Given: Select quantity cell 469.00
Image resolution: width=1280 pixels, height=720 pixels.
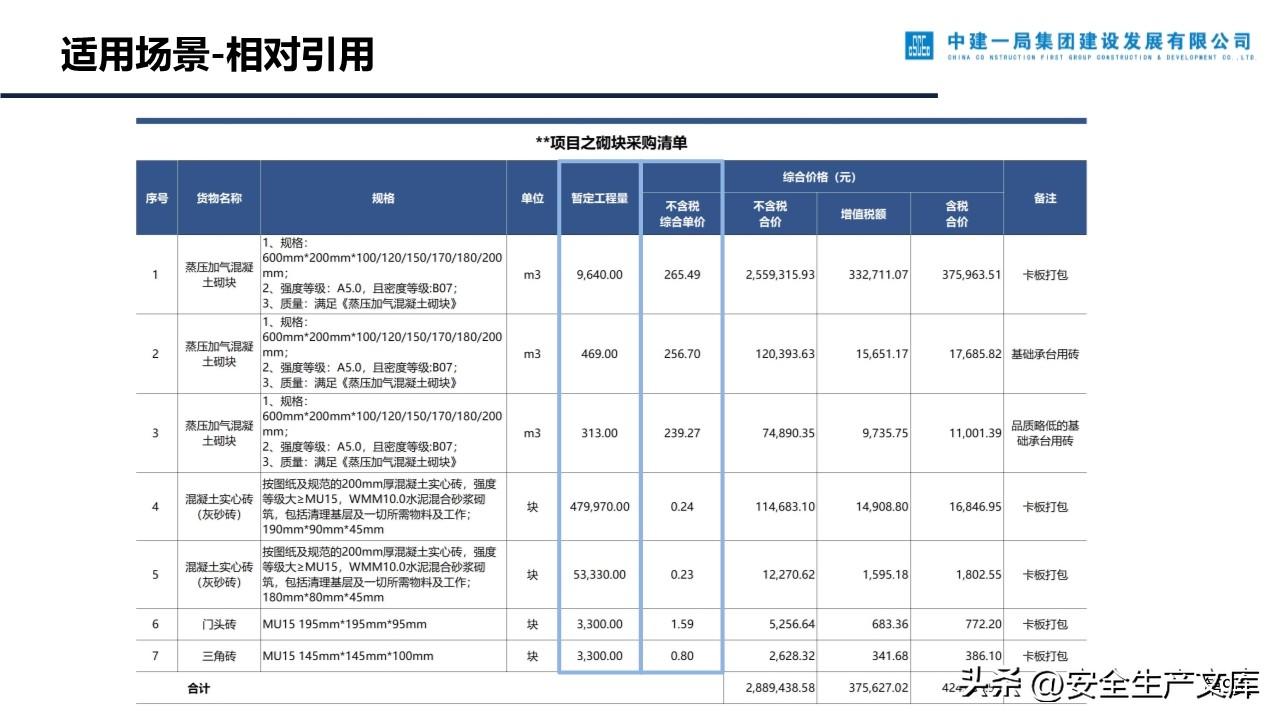Looking at the screenshot, I should tap(600, 354).
